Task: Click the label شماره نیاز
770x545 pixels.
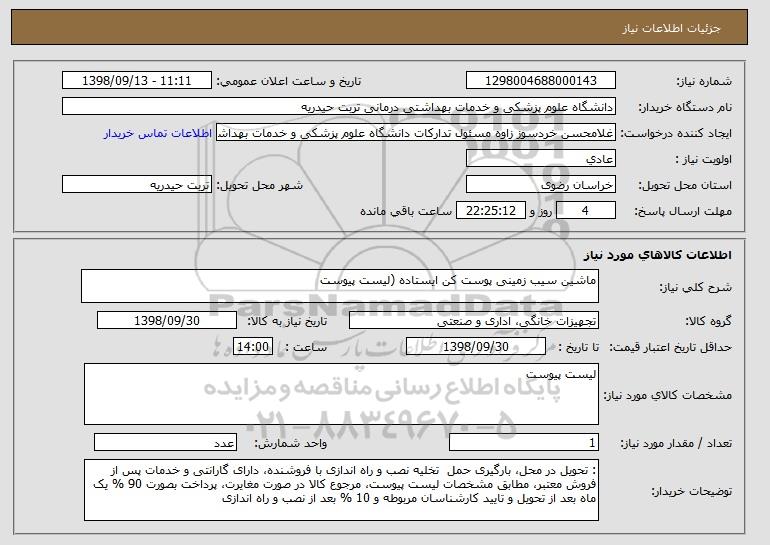Action: pyautogui.click(x=704, y=82)
